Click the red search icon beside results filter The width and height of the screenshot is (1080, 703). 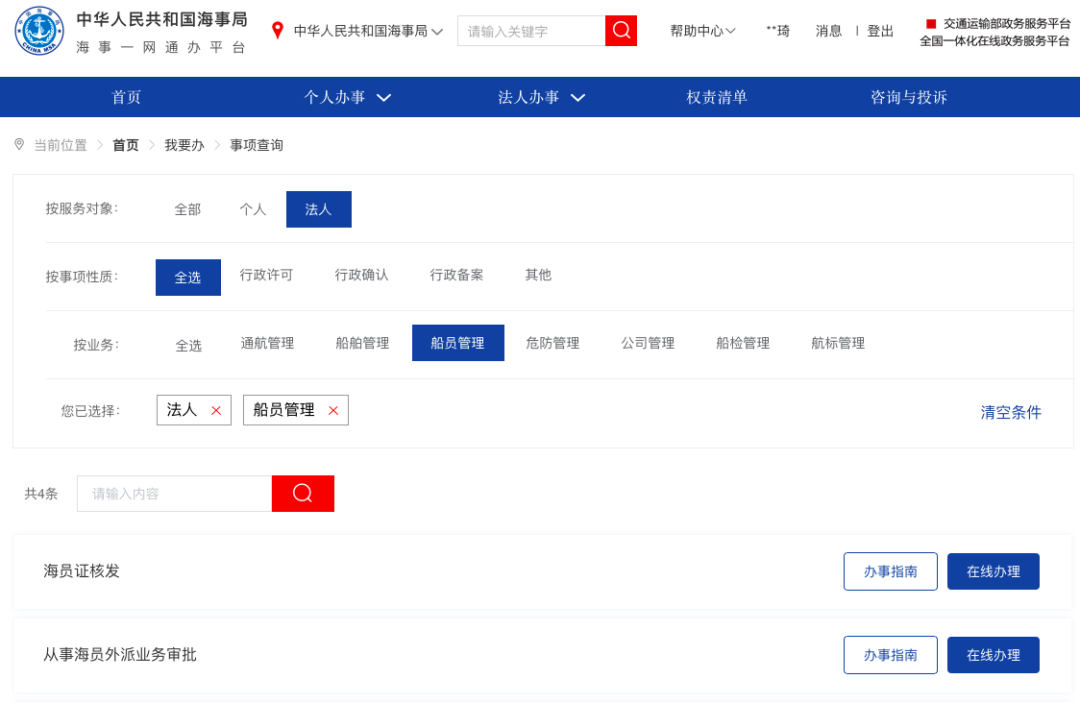pos(302,493)
